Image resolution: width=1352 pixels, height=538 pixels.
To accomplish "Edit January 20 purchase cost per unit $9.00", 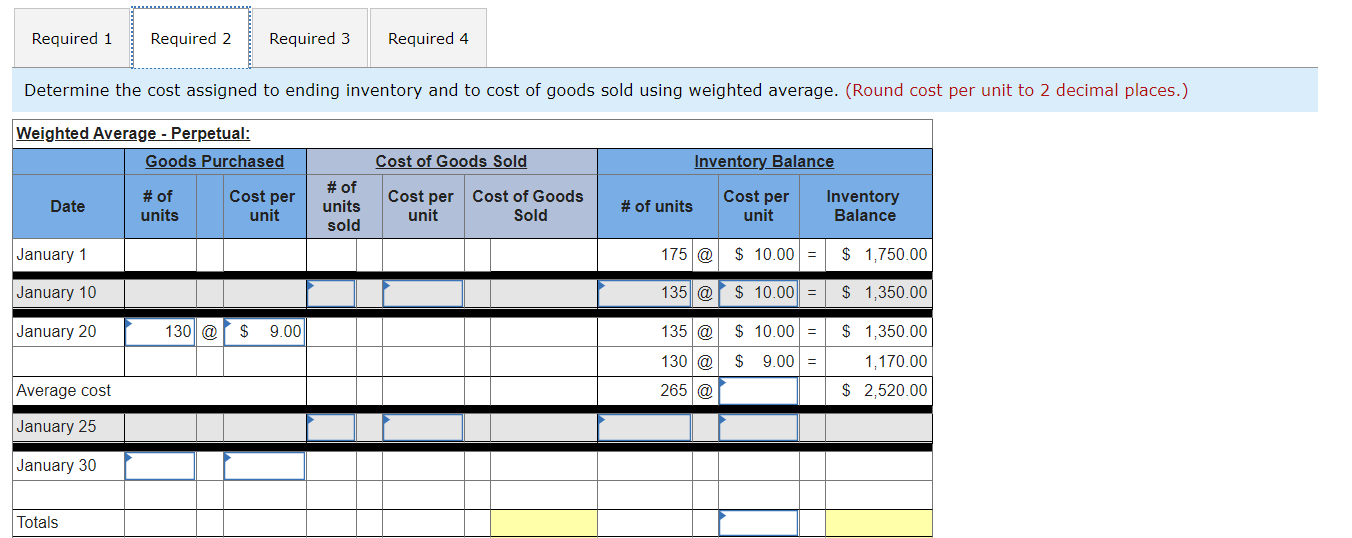I will coord(264,331).
